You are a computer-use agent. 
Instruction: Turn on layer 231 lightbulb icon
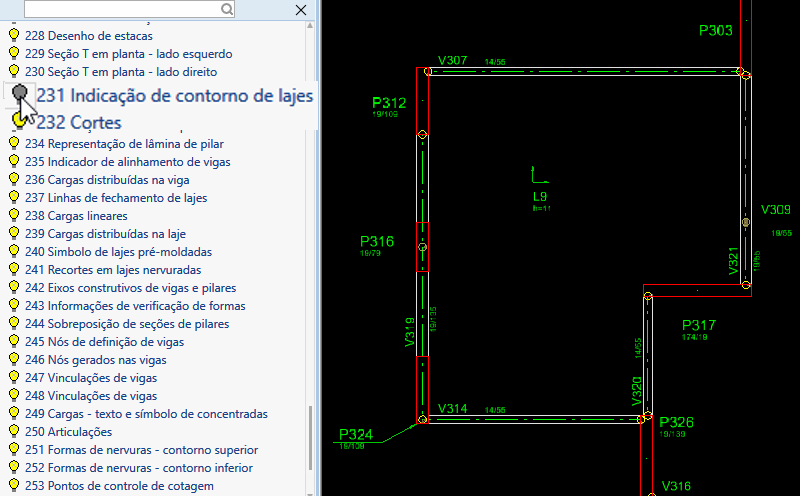[21, 93]
